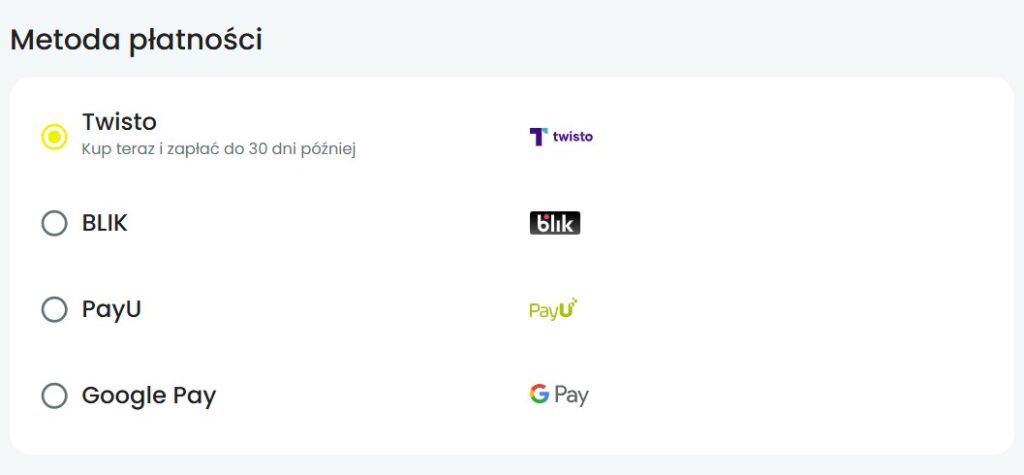Click the colorful Google G icon

coord(540,394)
